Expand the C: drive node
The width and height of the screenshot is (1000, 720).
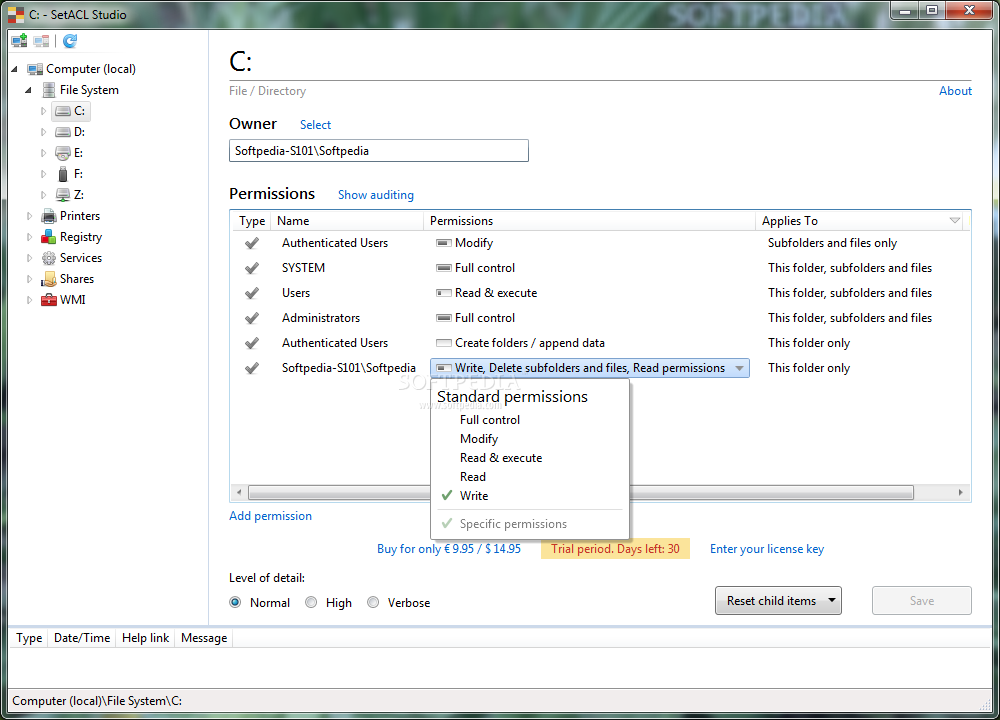click(x=43, y=111)
